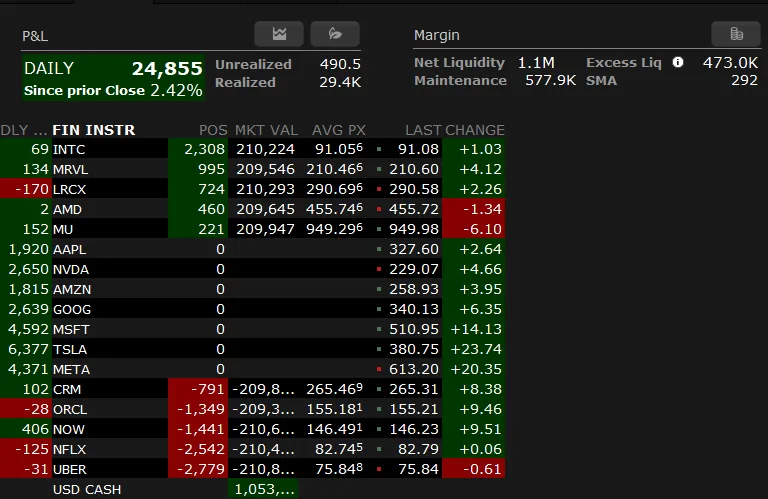
Task: Click the UBER position -2,779
Action: (200, 469)
